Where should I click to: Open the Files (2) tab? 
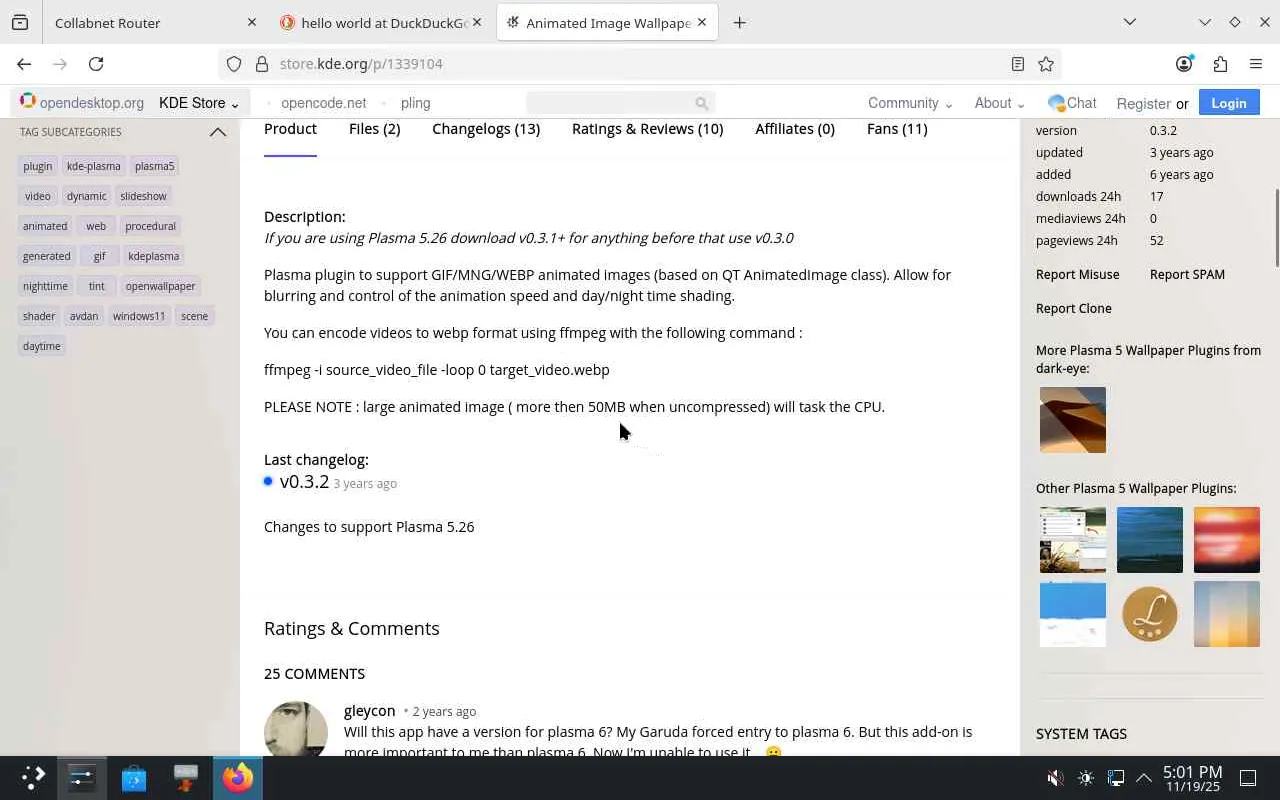click(374, 129)
